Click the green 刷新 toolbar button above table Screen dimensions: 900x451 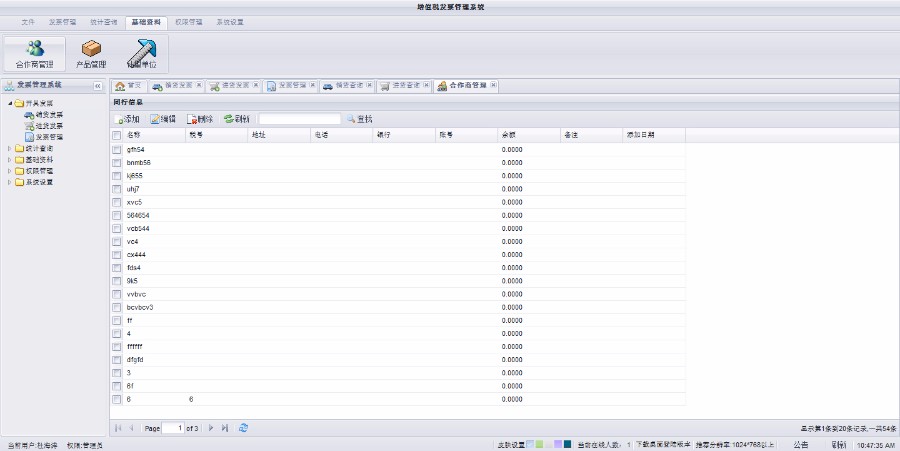236,119
